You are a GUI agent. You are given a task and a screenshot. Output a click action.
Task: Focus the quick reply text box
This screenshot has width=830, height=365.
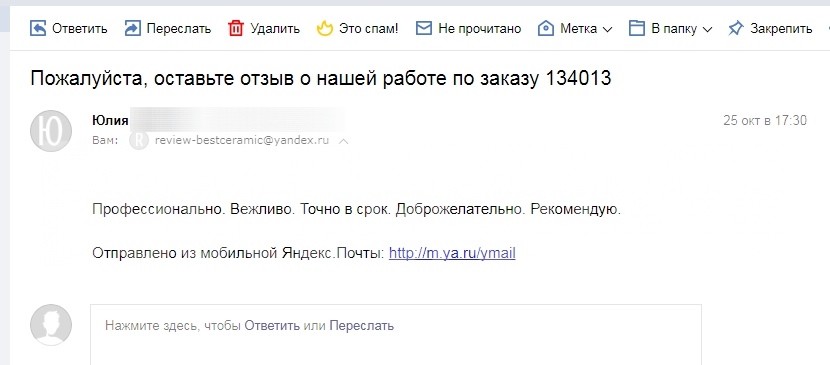[x=396, y=334]
